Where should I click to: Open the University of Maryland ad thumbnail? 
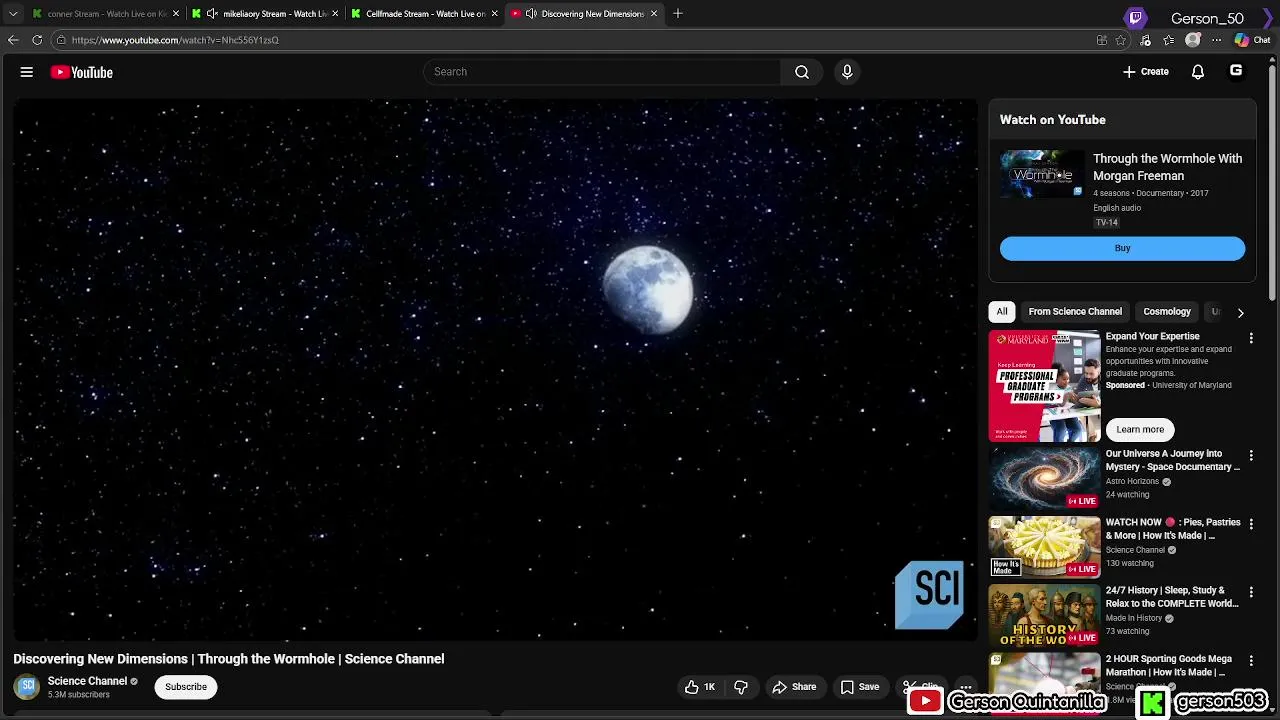point(1044,386)
